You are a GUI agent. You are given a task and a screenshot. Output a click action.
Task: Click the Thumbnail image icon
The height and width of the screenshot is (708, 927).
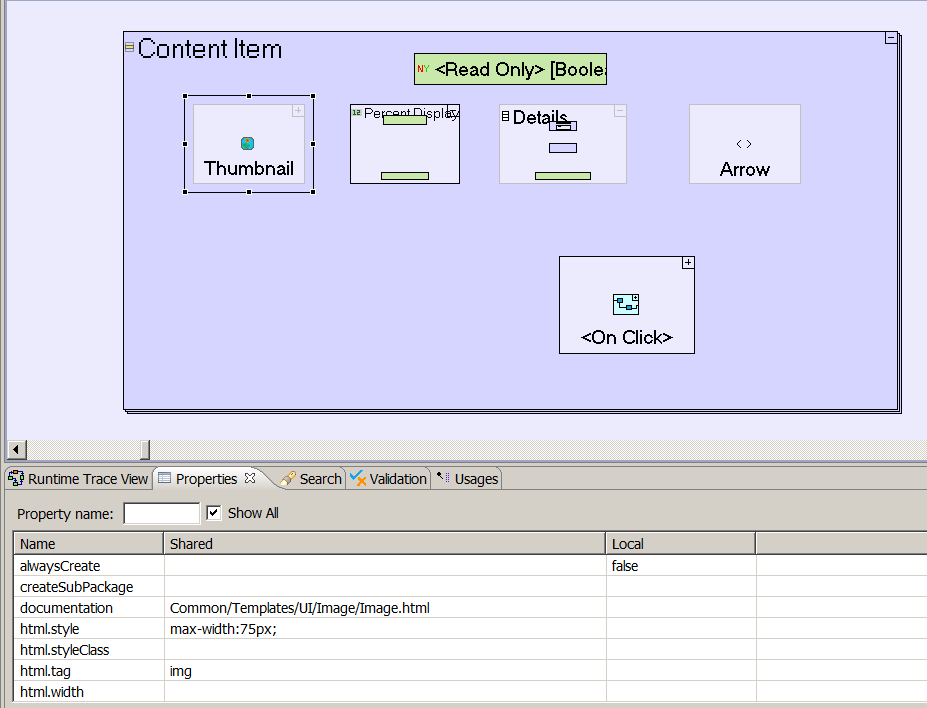pyautogui.click(x=247, y=144)
